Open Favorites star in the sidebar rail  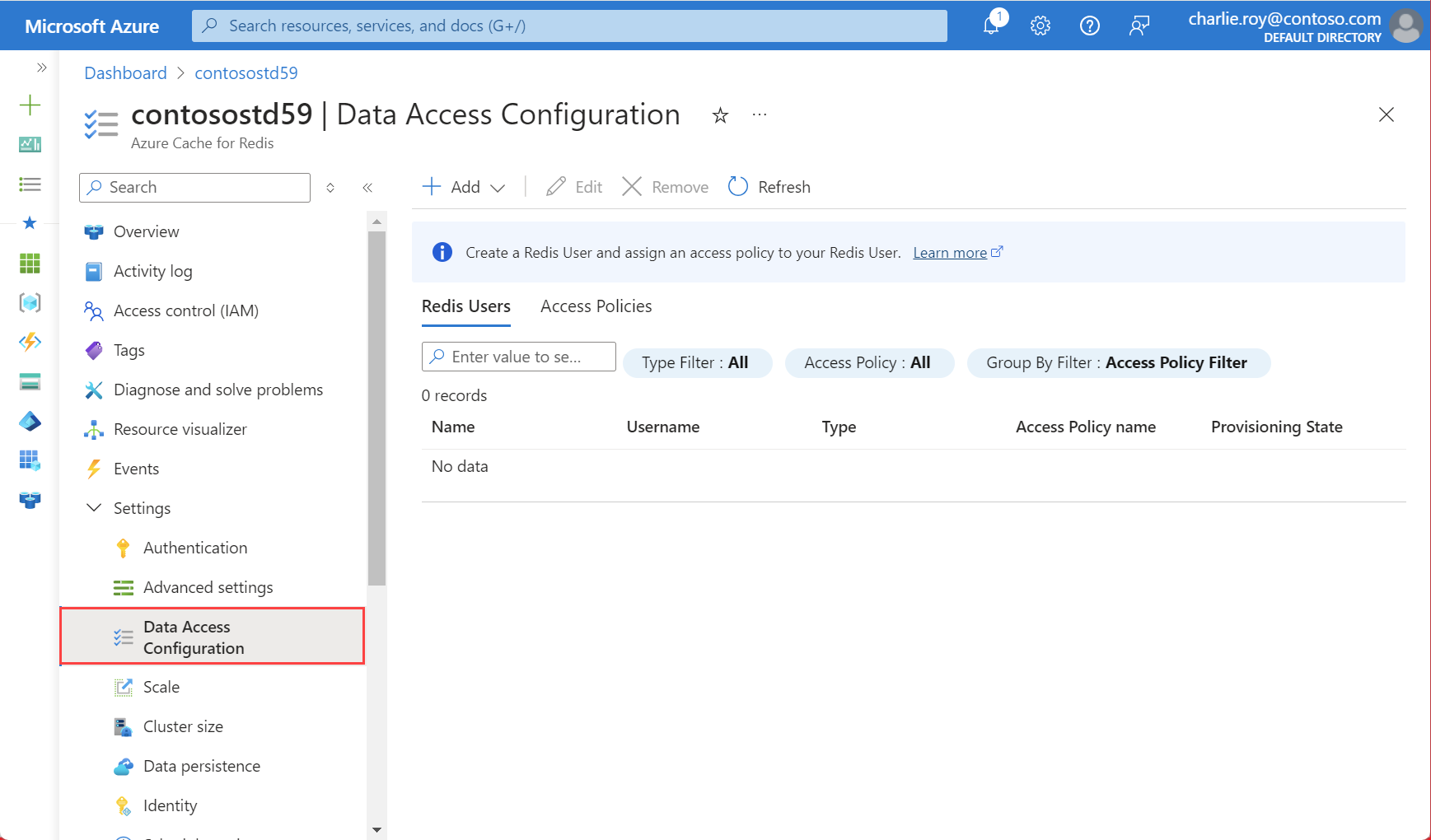(x=30, y=222)
